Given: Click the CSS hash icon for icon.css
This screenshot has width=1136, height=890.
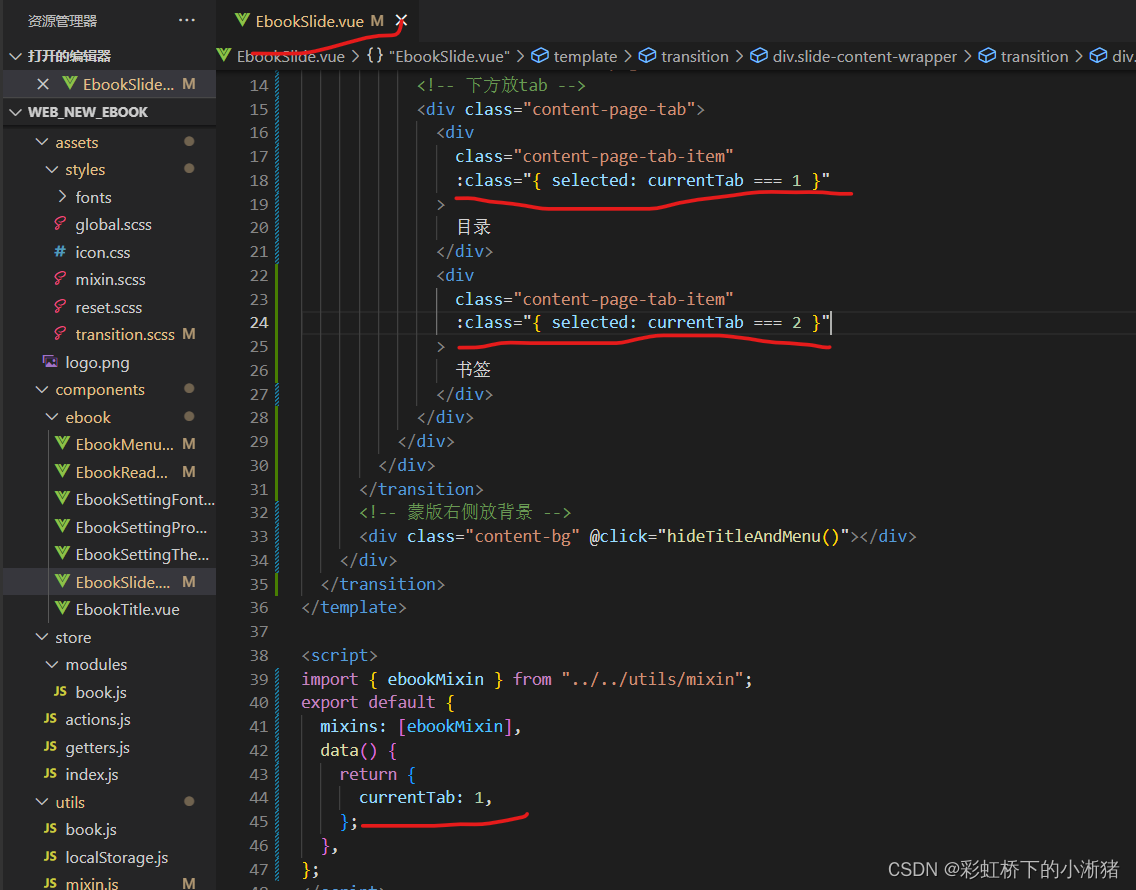Looking at the screenshot, I should click(x=60, y=251).
